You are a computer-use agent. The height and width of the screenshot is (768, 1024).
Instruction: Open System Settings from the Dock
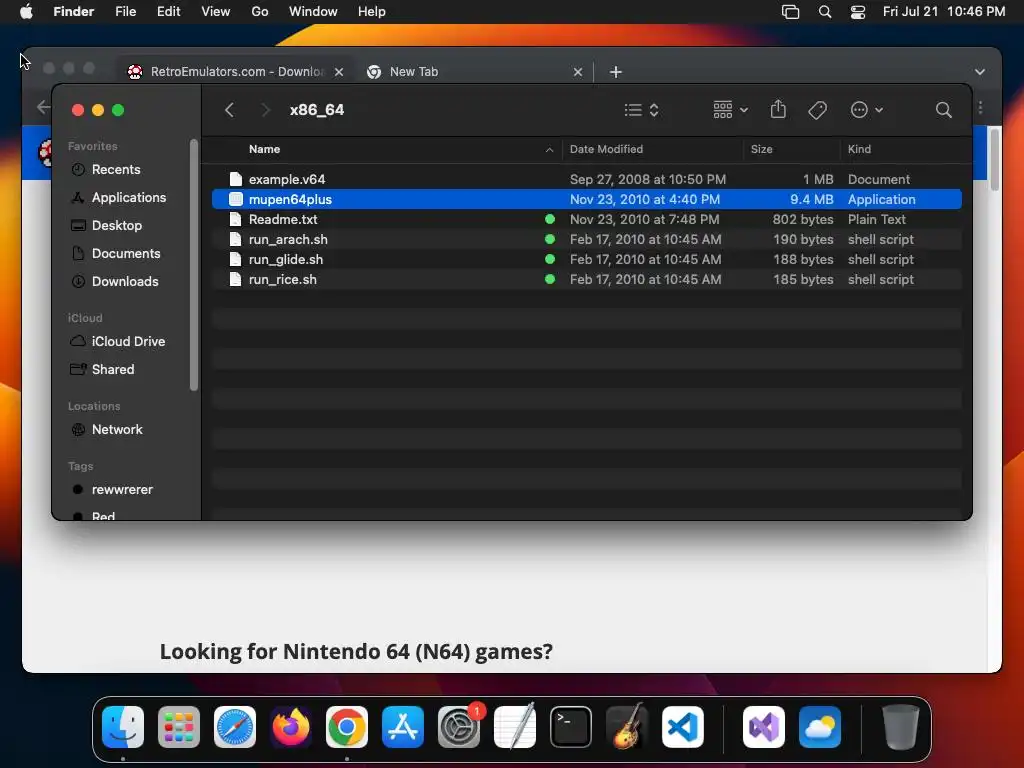pos(459,727)
